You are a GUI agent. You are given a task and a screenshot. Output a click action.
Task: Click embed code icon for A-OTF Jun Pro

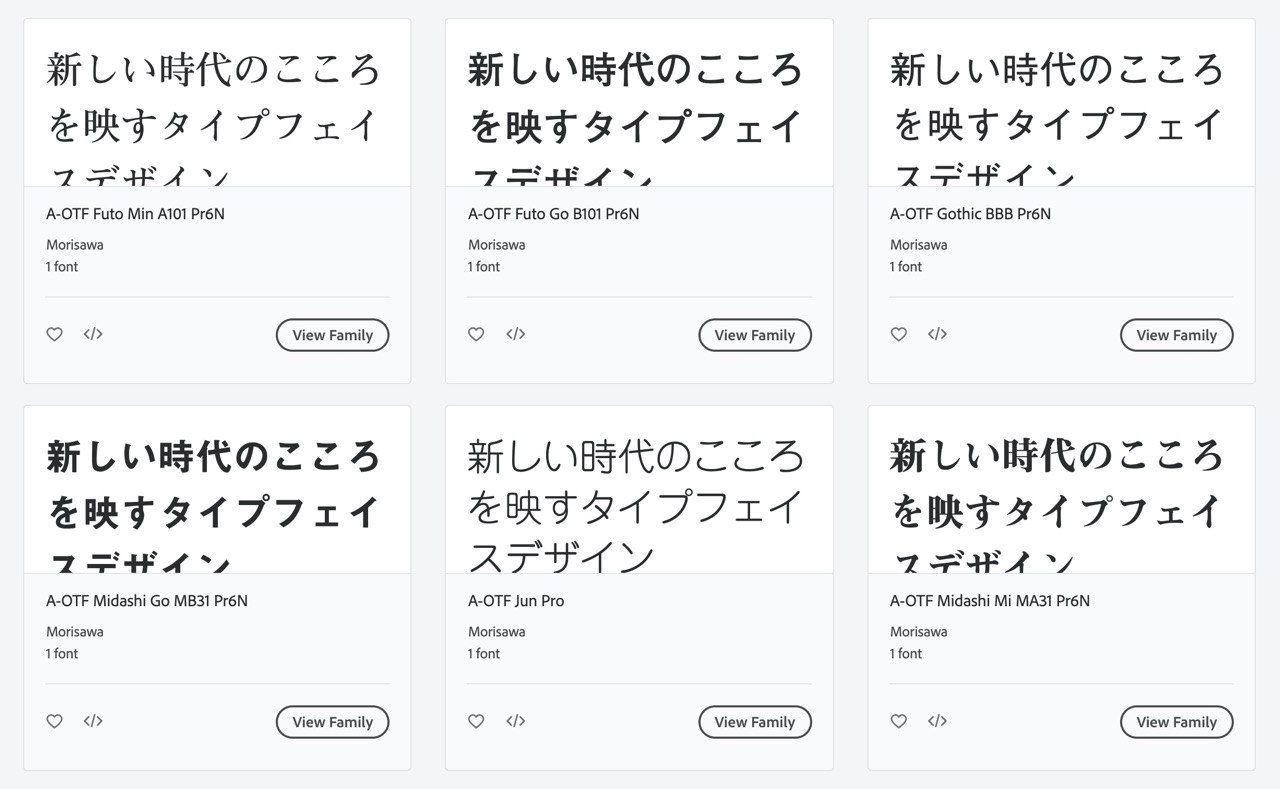click(515, 721)
